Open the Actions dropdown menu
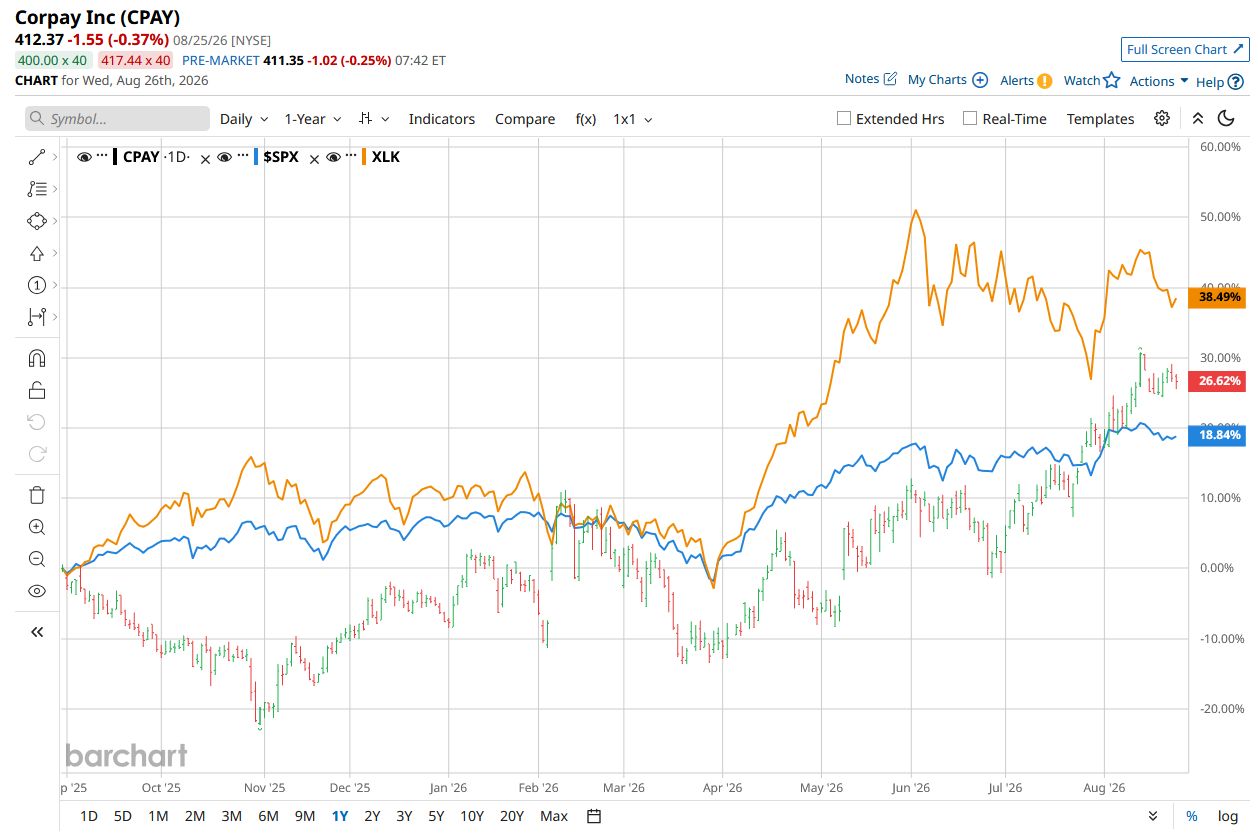Viewport: 1258px width, 833px height. [1159, 81]
